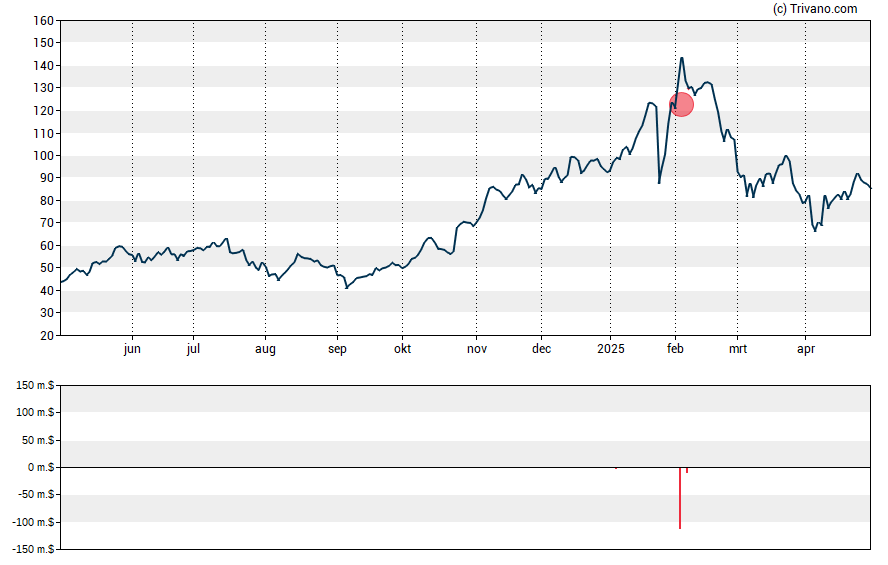Viewport: 888px width, 565px height.
Task: Click the "40" price axis value
Action: coord(47,290)
